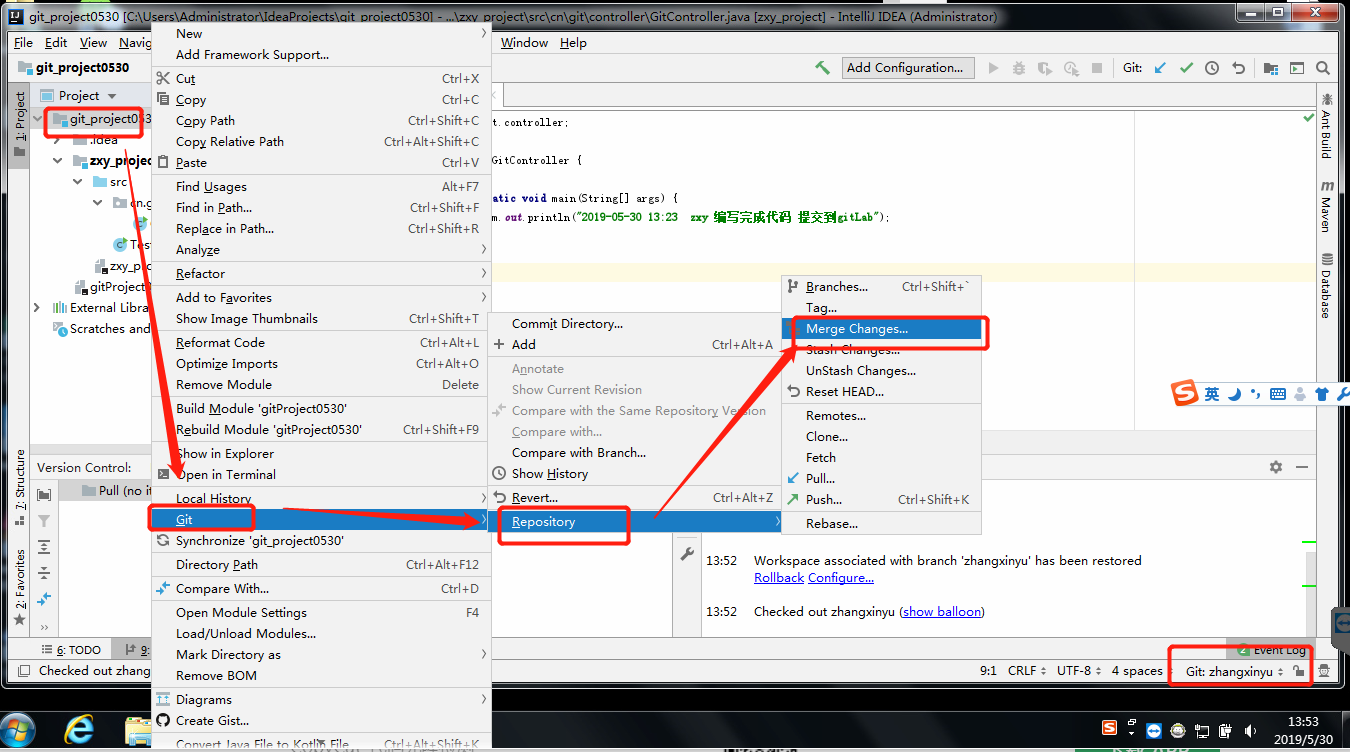Click the Hector inspector icon in status bar

coord(1324,671)
